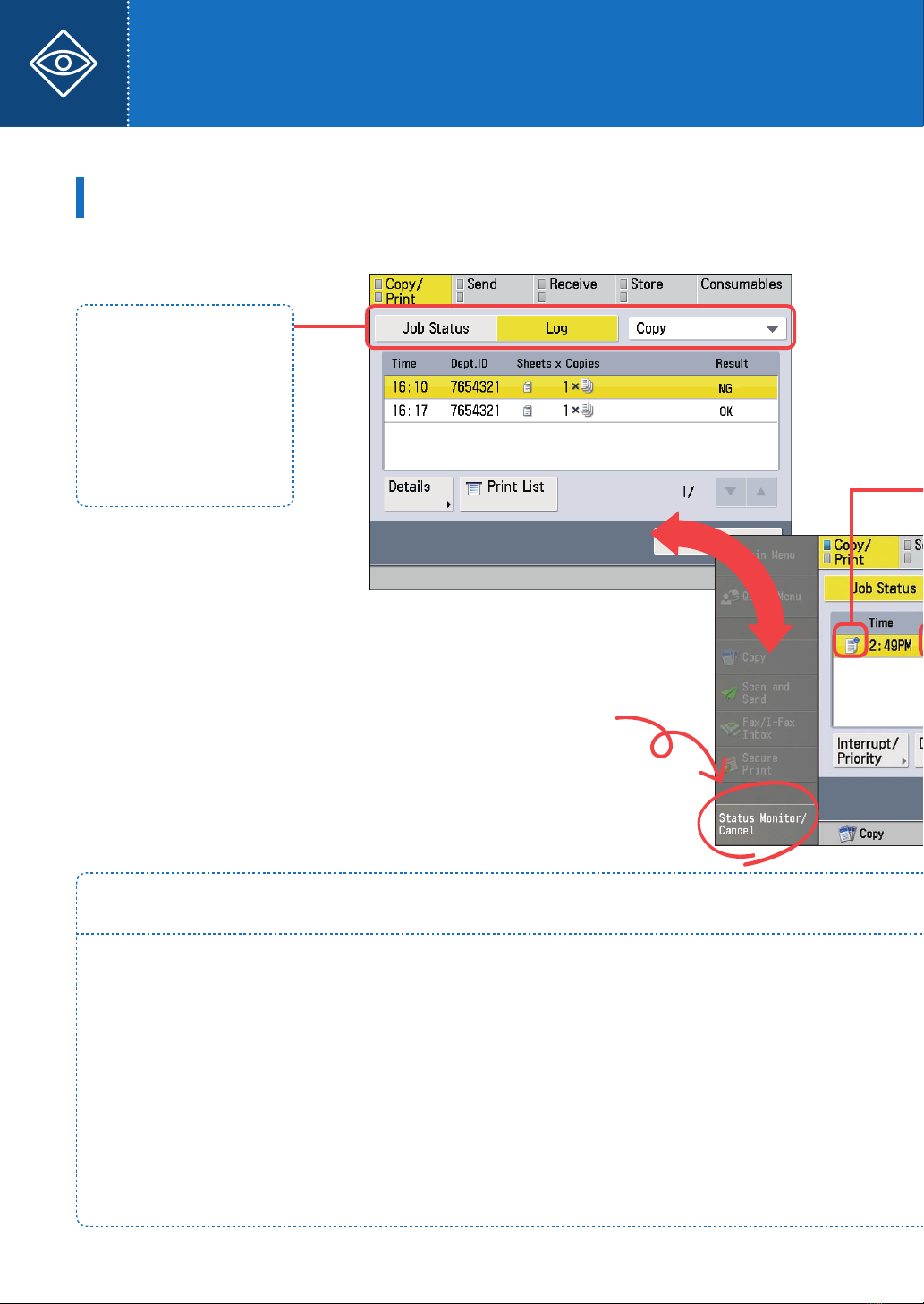
Task: Click the Quick Menu icon in the side menu
Action: coord(730,597)
